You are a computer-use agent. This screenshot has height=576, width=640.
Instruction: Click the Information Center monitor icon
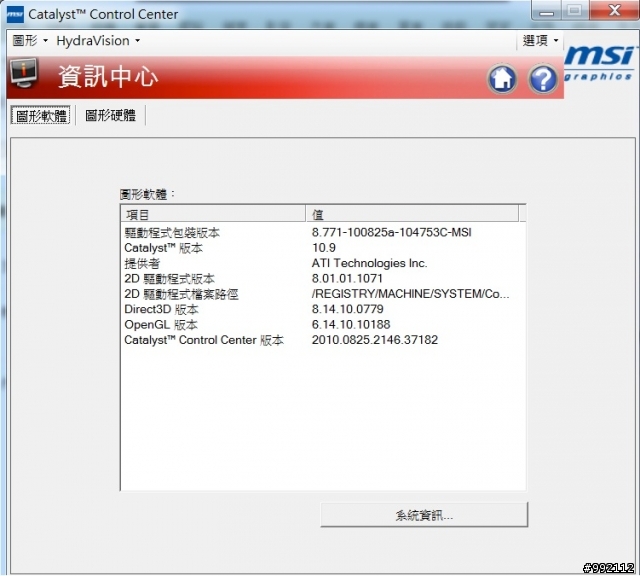[24, 73]
